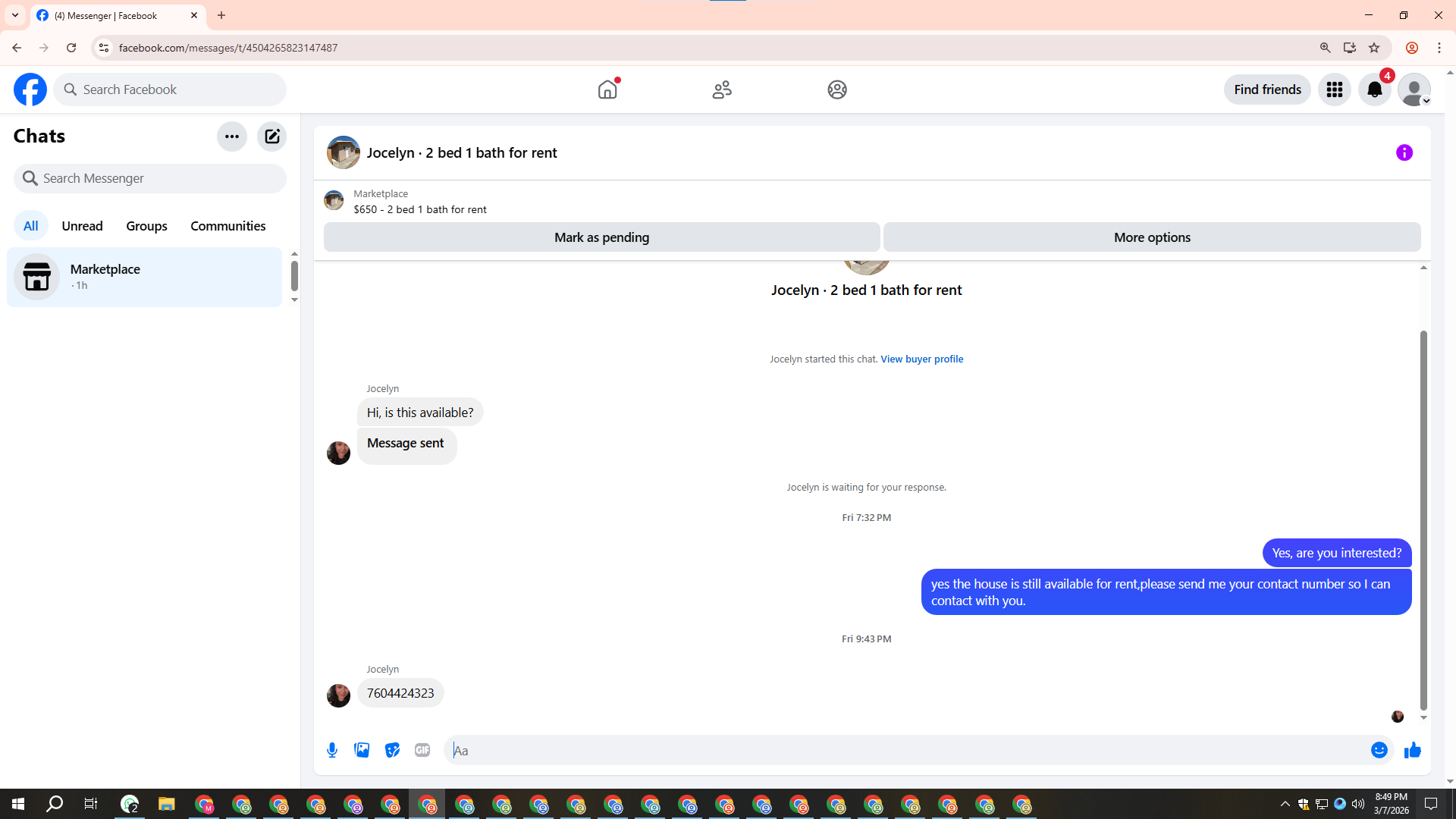Select the Unread chats filter

[x=82, y=226]
